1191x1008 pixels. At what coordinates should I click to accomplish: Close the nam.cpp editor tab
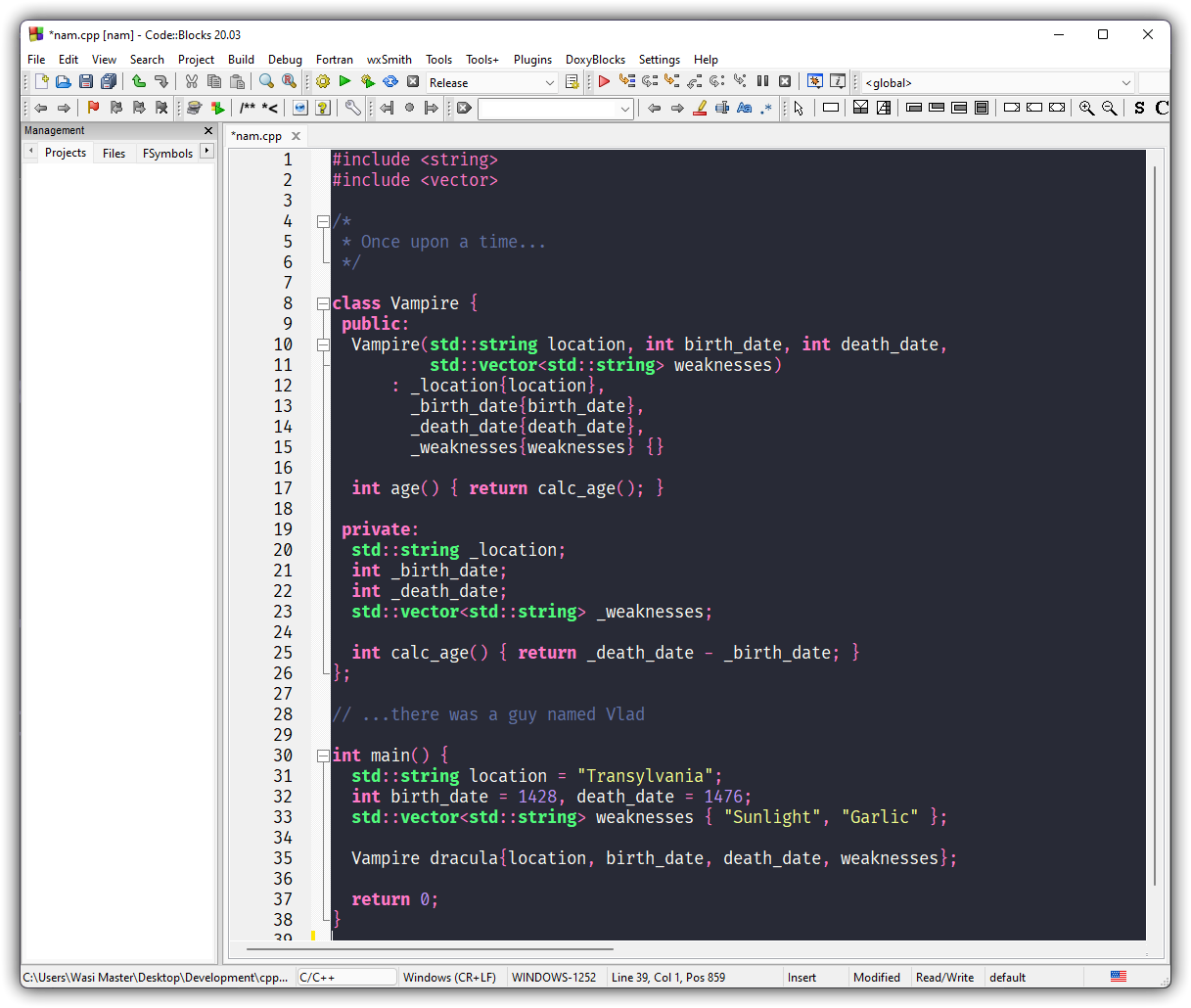click(x=296, y=136)
